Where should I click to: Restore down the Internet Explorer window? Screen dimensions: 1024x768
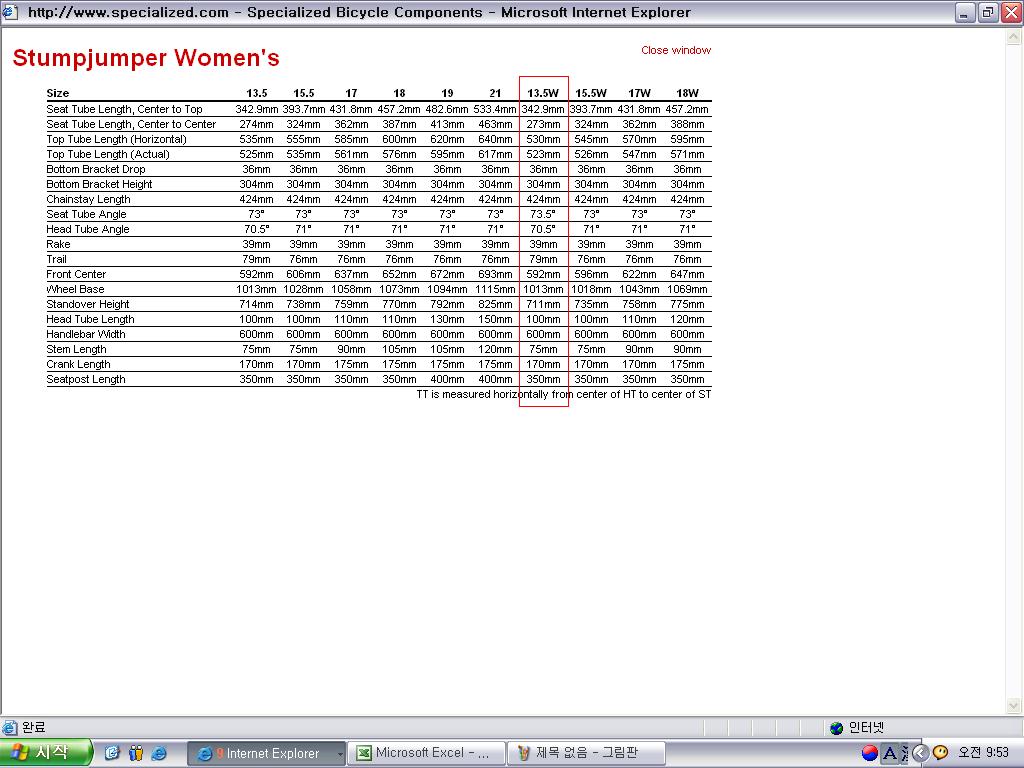988,12
